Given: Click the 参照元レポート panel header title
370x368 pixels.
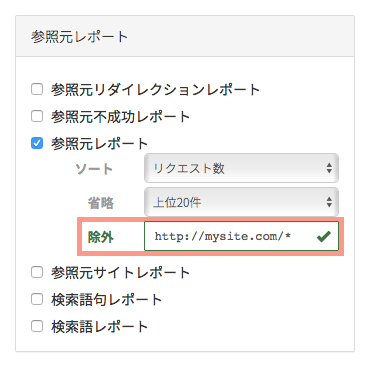Looking at the screenshot, I should (x=79, y=36).
